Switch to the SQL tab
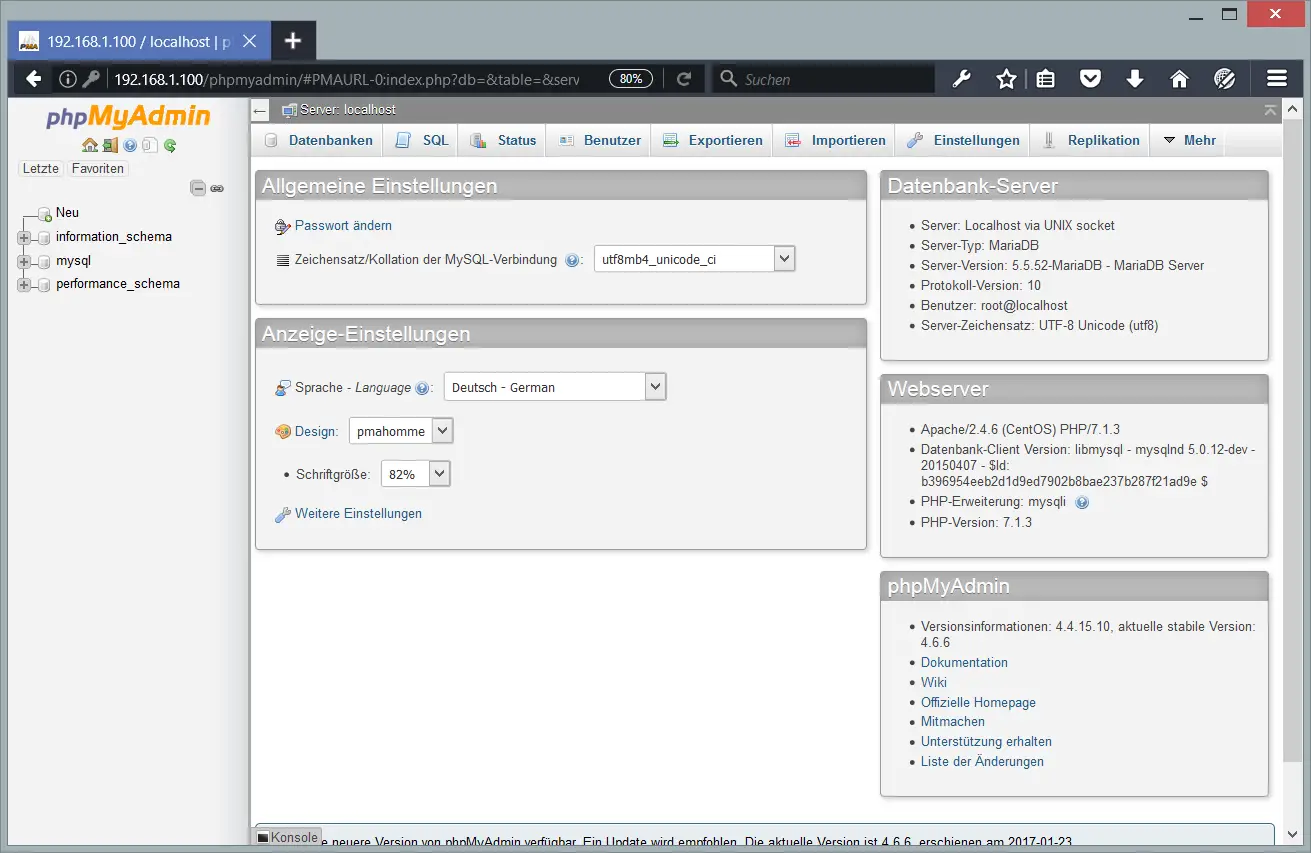This screenshot has height=853, width=1311. pos(422,140)
